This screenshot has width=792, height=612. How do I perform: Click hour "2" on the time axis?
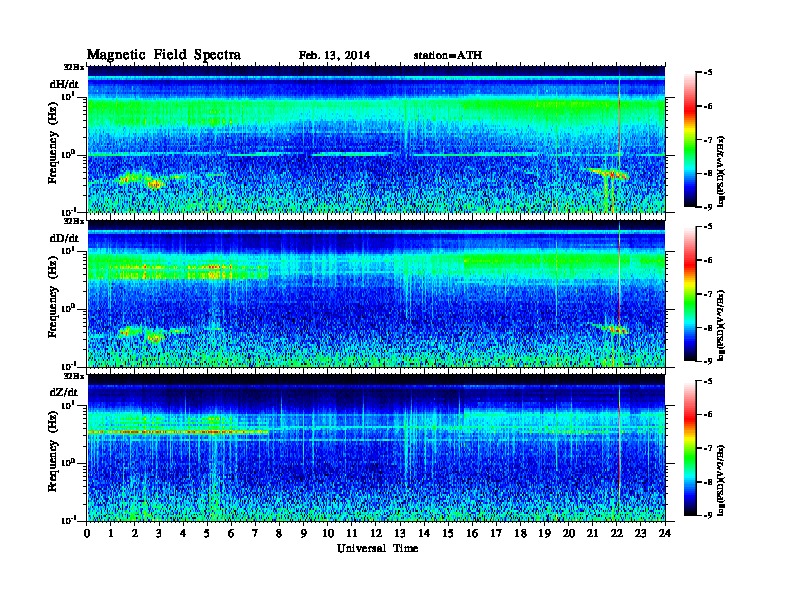(x=135, y=533)
